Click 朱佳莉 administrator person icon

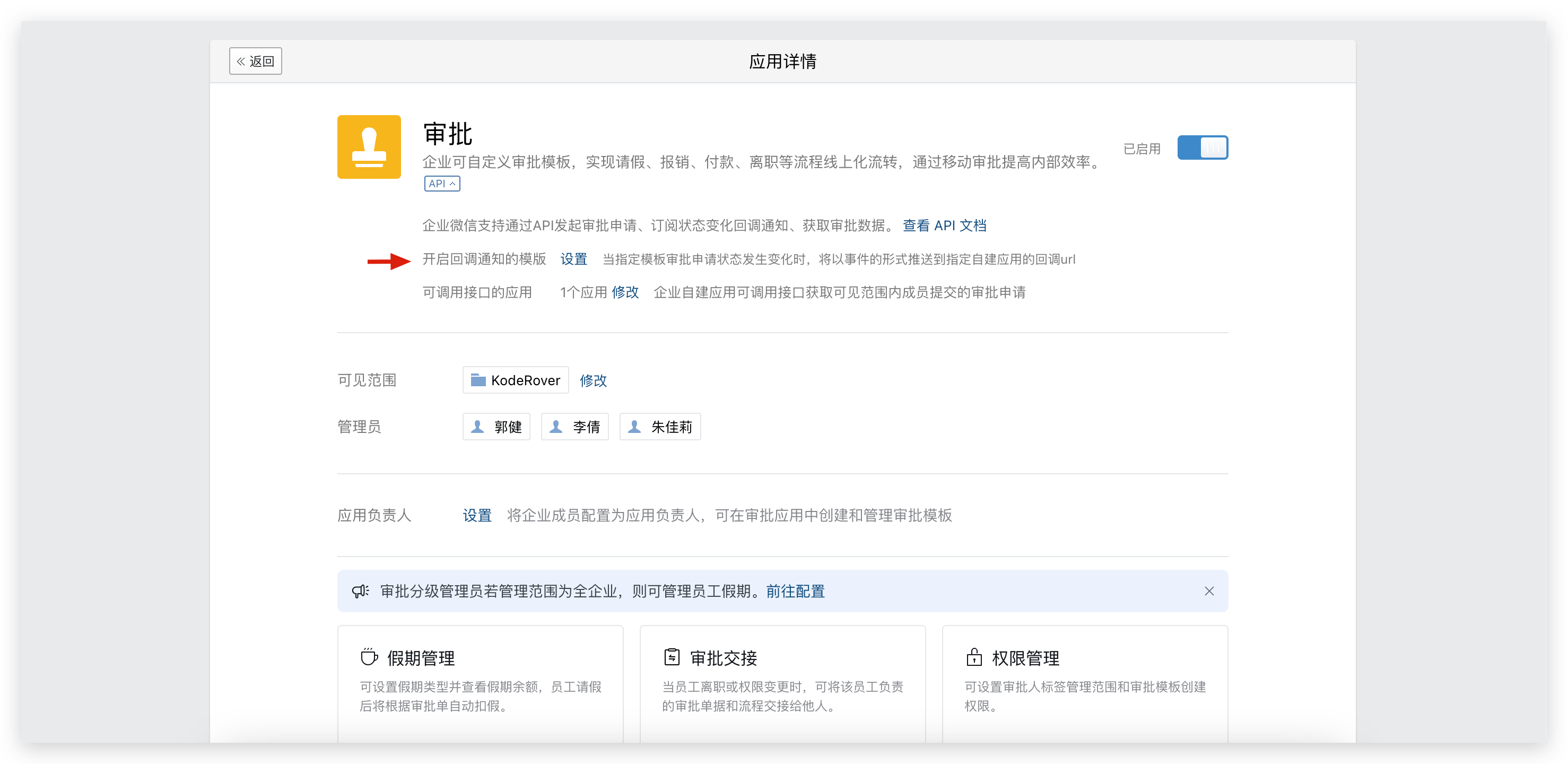tap(634, 427)
